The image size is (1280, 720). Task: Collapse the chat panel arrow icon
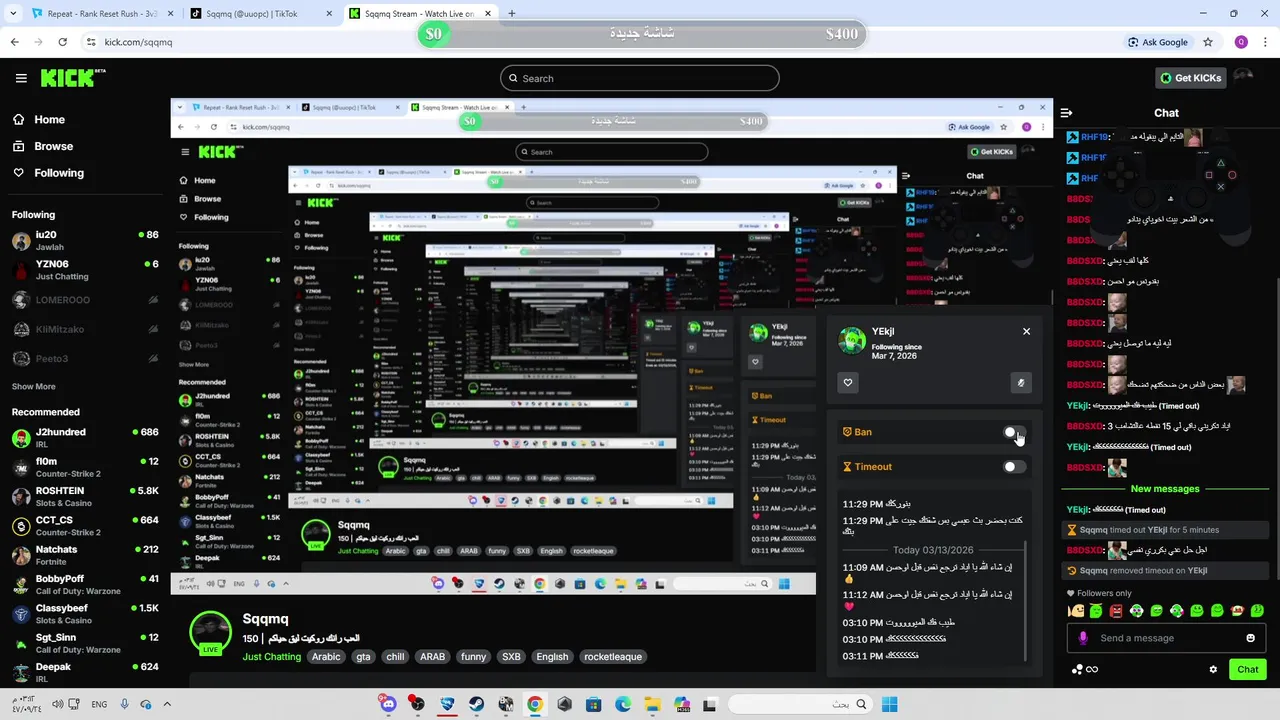tap(1066, 113)
